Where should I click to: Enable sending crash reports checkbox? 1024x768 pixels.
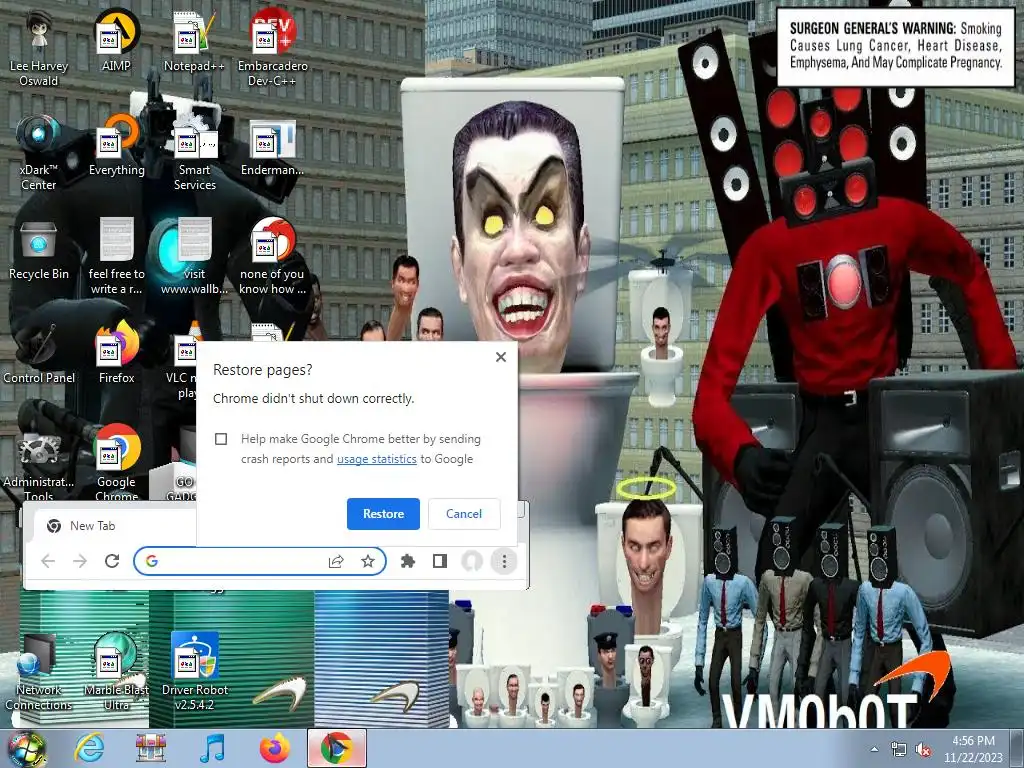221,439
